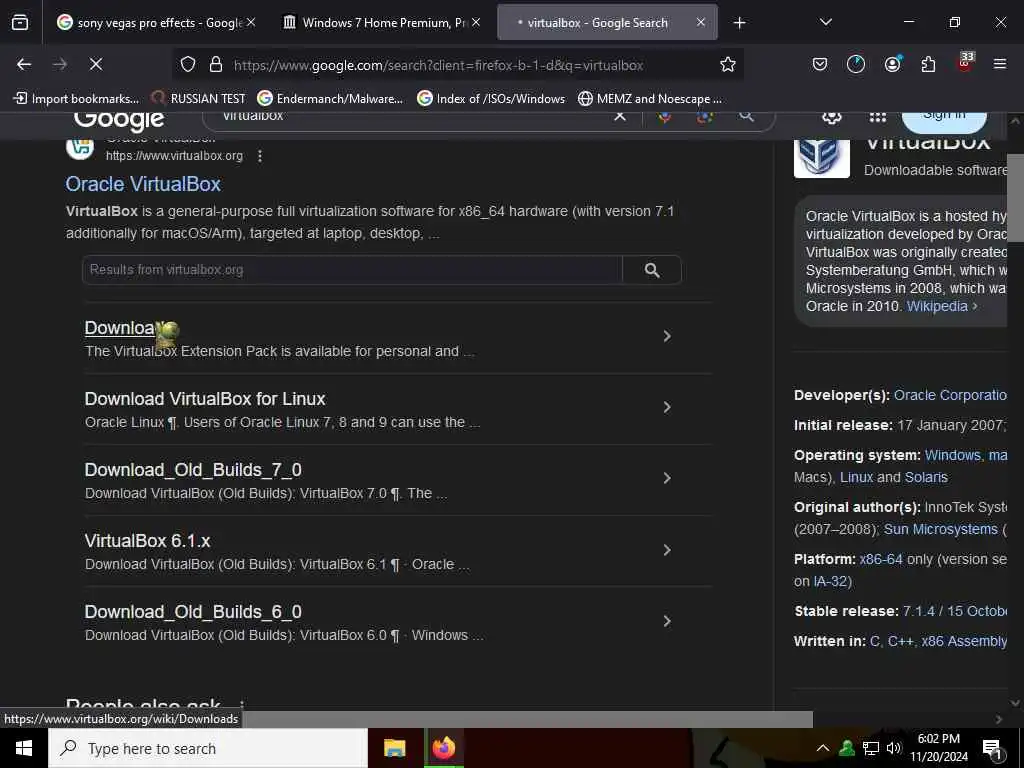Open Save to Pocket icon
Viewport: 1024px width, 768px height.
(820, 64)
